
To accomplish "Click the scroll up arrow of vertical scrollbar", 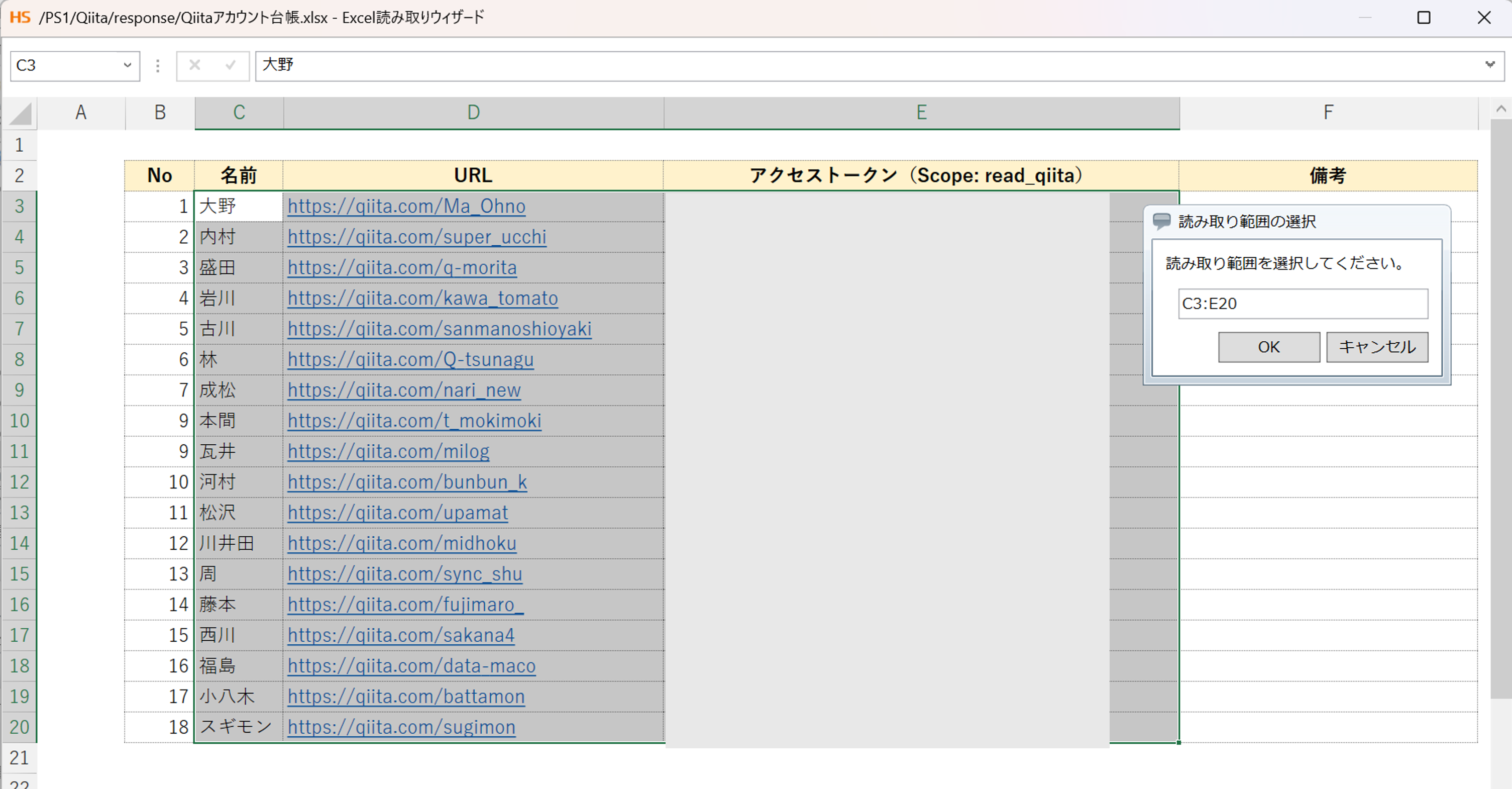I will pyautogui.click(x=1500, y=109).
